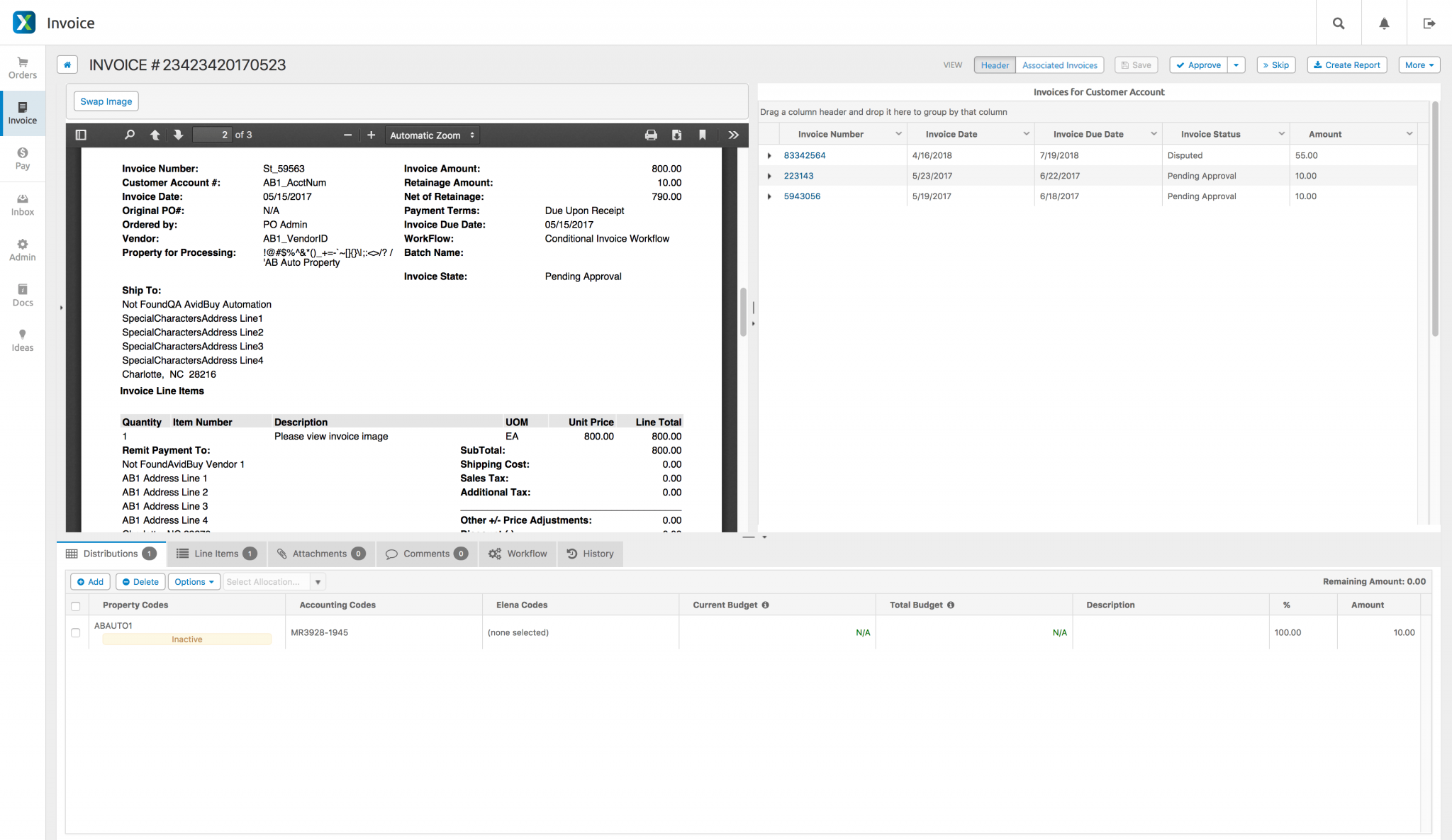Expand invoice row 83342564
1452x840 pixels.
tap(770, 155)
